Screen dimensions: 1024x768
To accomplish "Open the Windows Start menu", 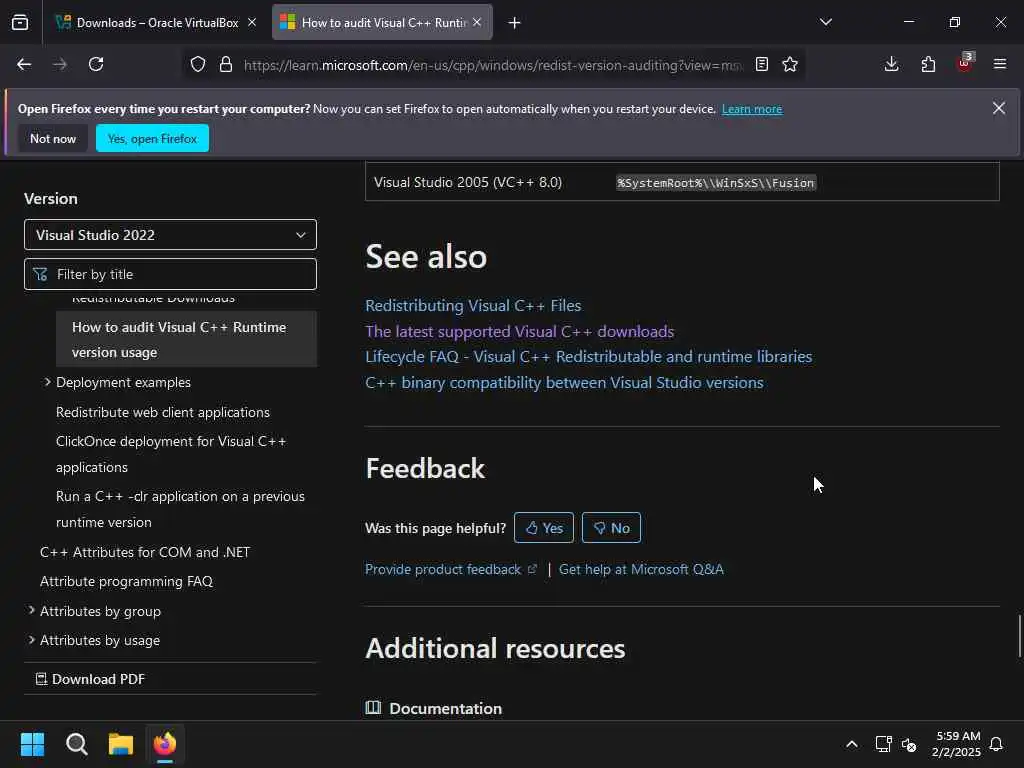I will point(33,744).
